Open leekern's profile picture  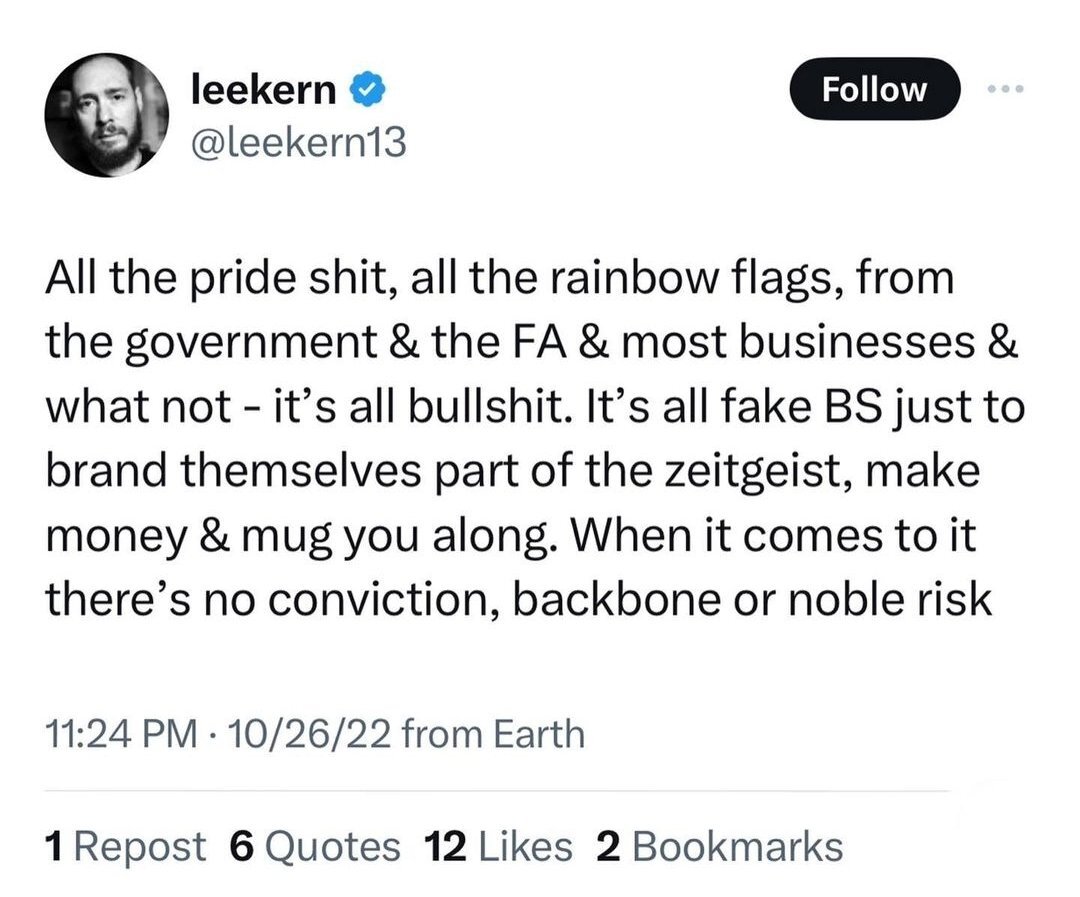click(x=105, y=114)
